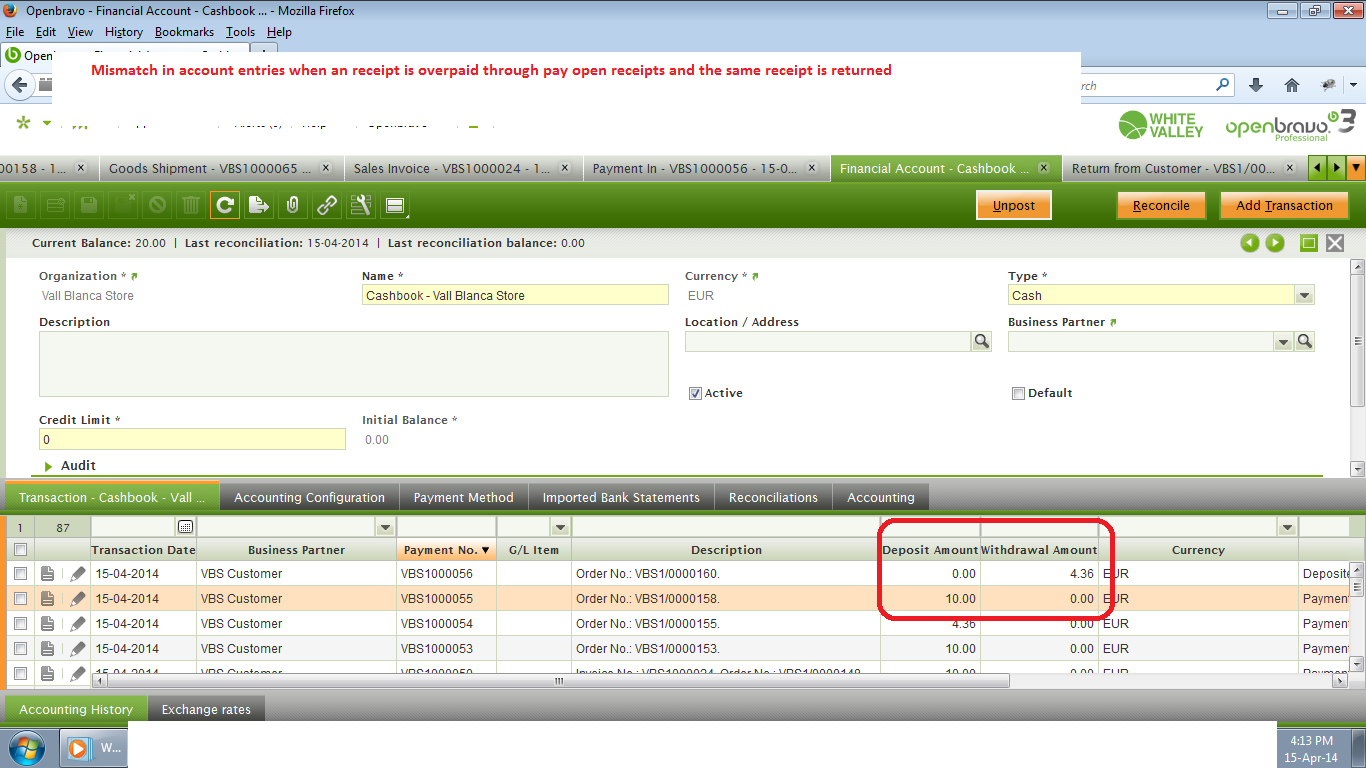Image resolution: width=1366 pixels, height=768 pixels.
Task: Open Location / Address search magnifier icon
Action: [x=981, y=342]
